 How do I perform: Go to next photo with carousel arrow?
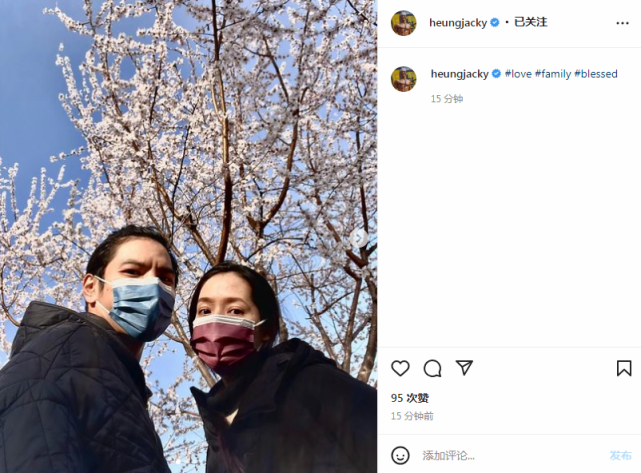359,238
